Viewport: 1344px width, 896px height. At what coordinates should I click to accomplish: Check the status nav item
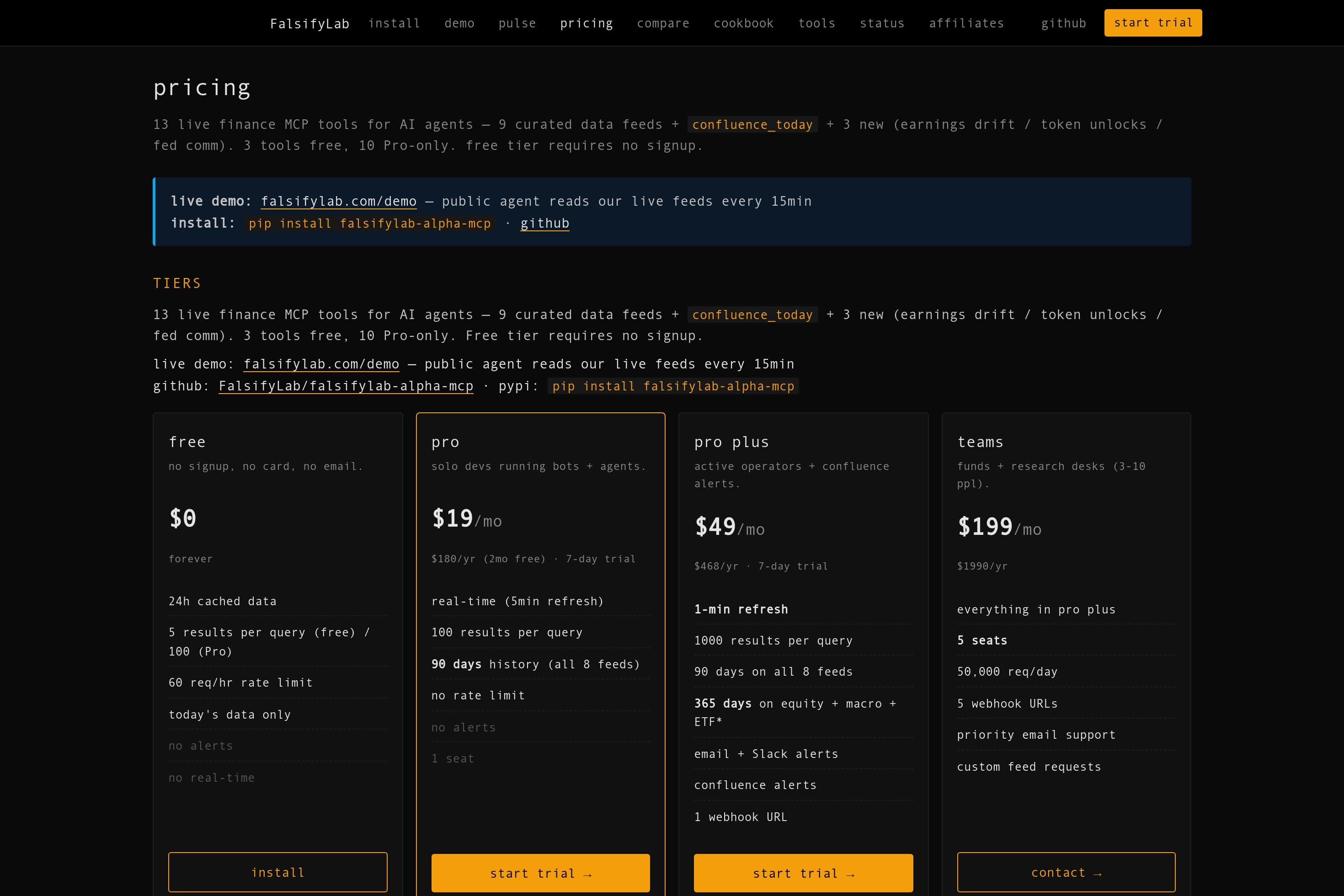pos(882,23)
